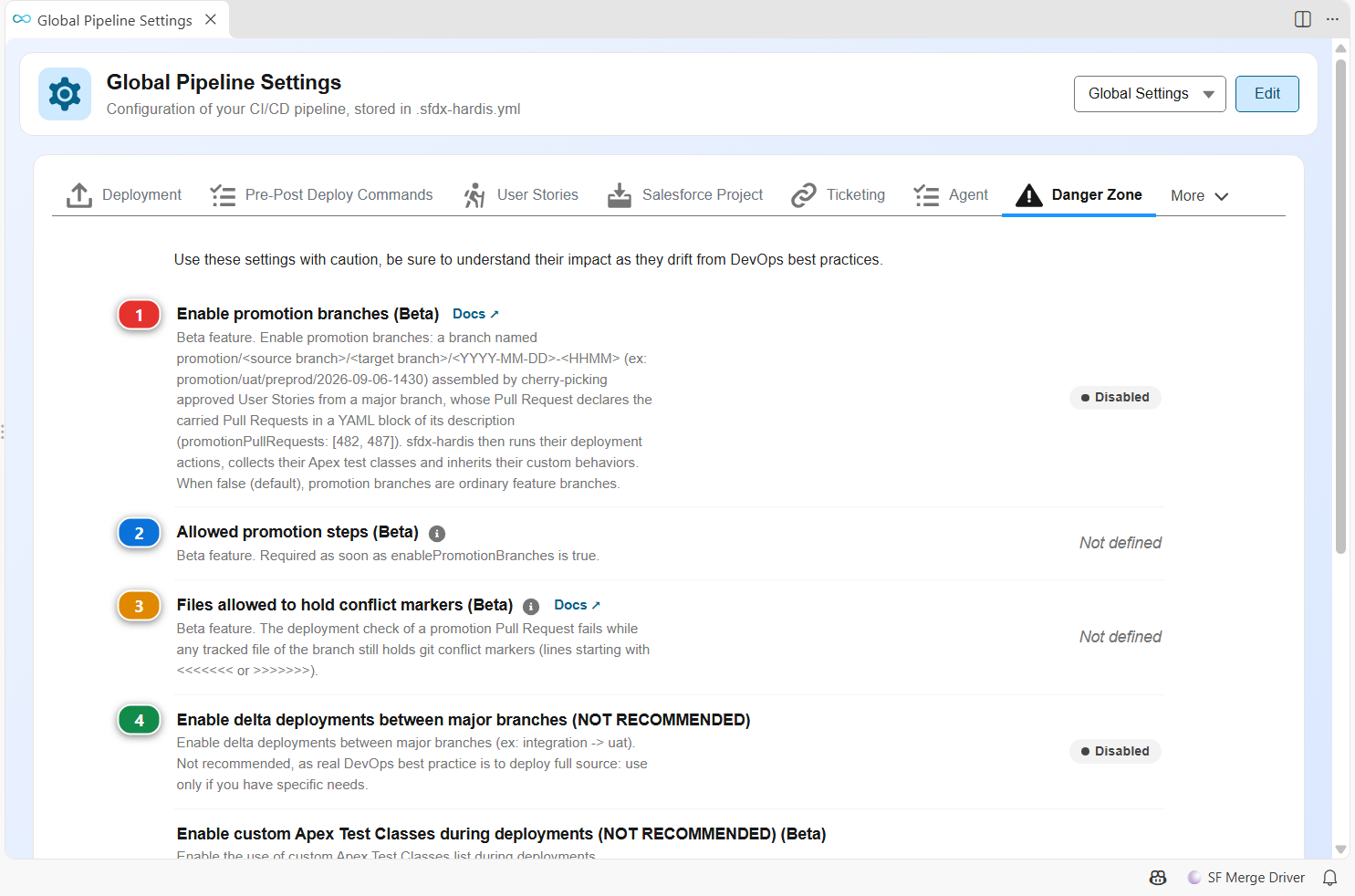
Task: Click the Ticketing chain link icon
Action: click(804, 195)
